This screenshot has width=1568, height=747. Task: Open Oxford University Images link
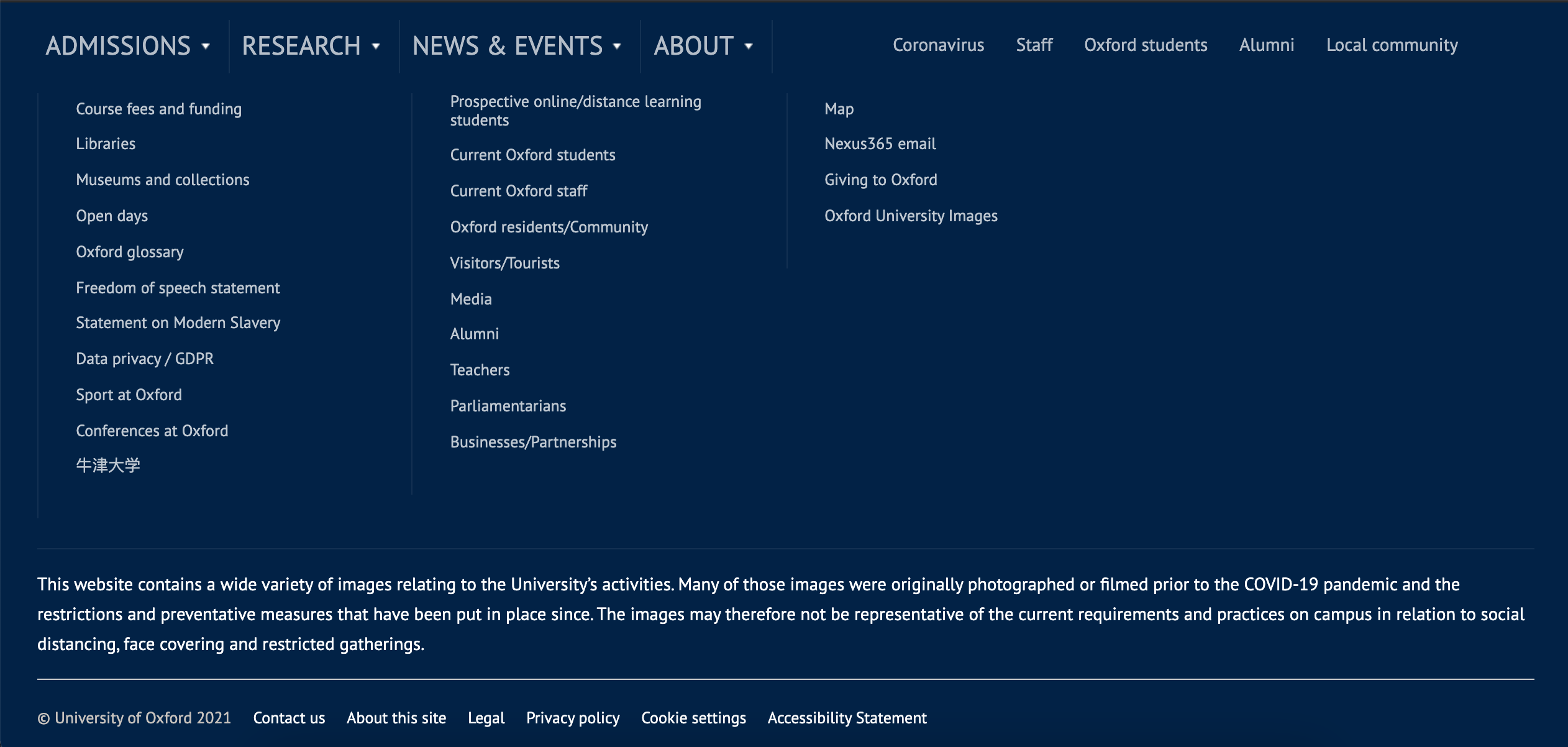click(x=911, y=216)
